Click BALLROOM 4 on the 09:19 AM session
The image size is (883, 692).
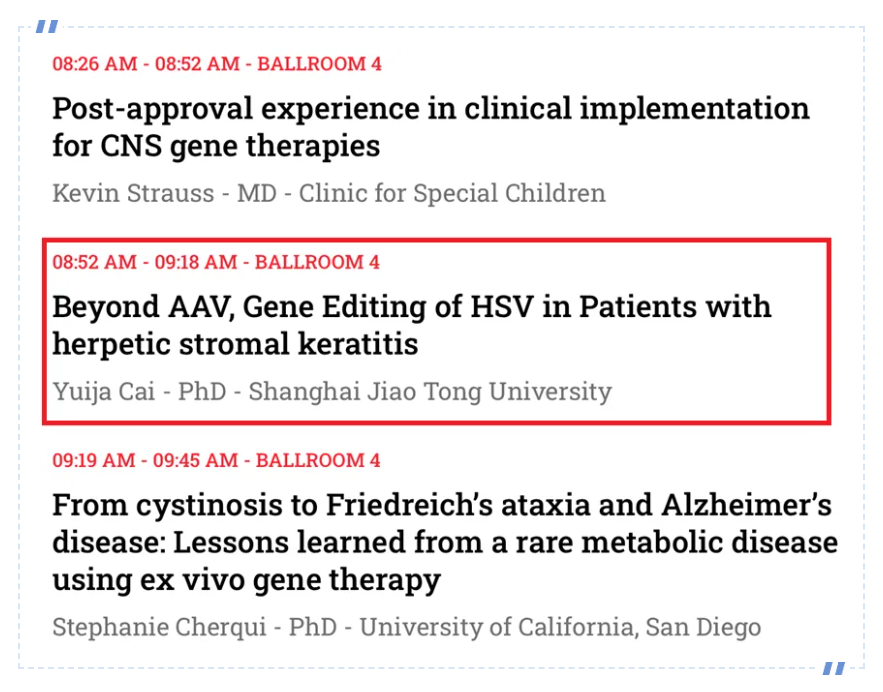coord(319,461)
